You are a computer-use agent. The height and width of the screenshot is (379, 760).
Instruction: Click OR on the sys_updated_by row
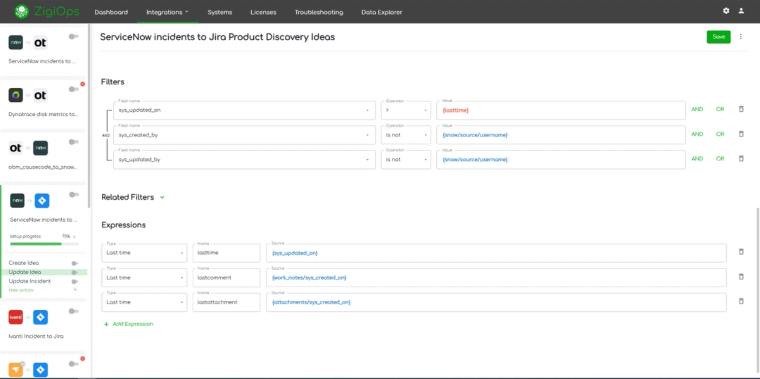720,158
